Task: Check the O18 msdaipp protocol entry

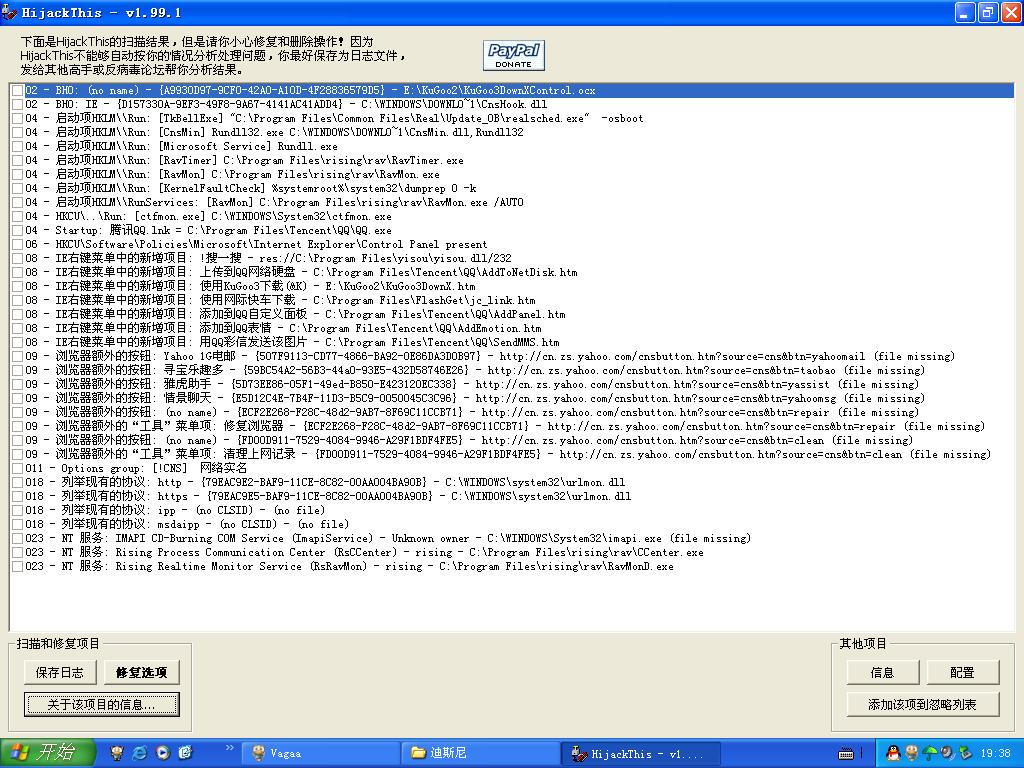Action: [18, 524]
